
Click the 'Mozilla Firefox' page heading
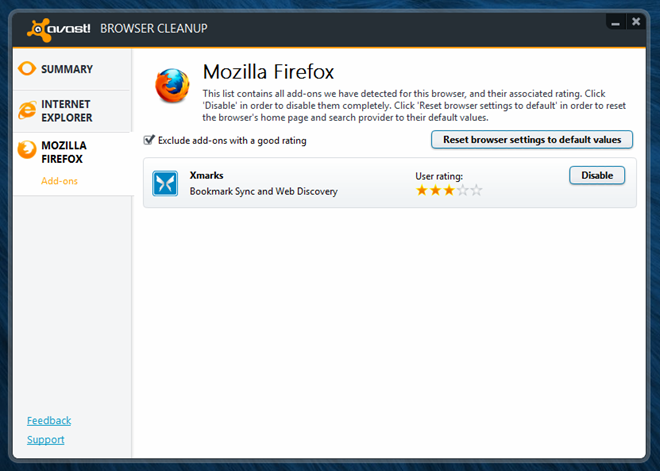pyautogui.click(x=268, y=72)
